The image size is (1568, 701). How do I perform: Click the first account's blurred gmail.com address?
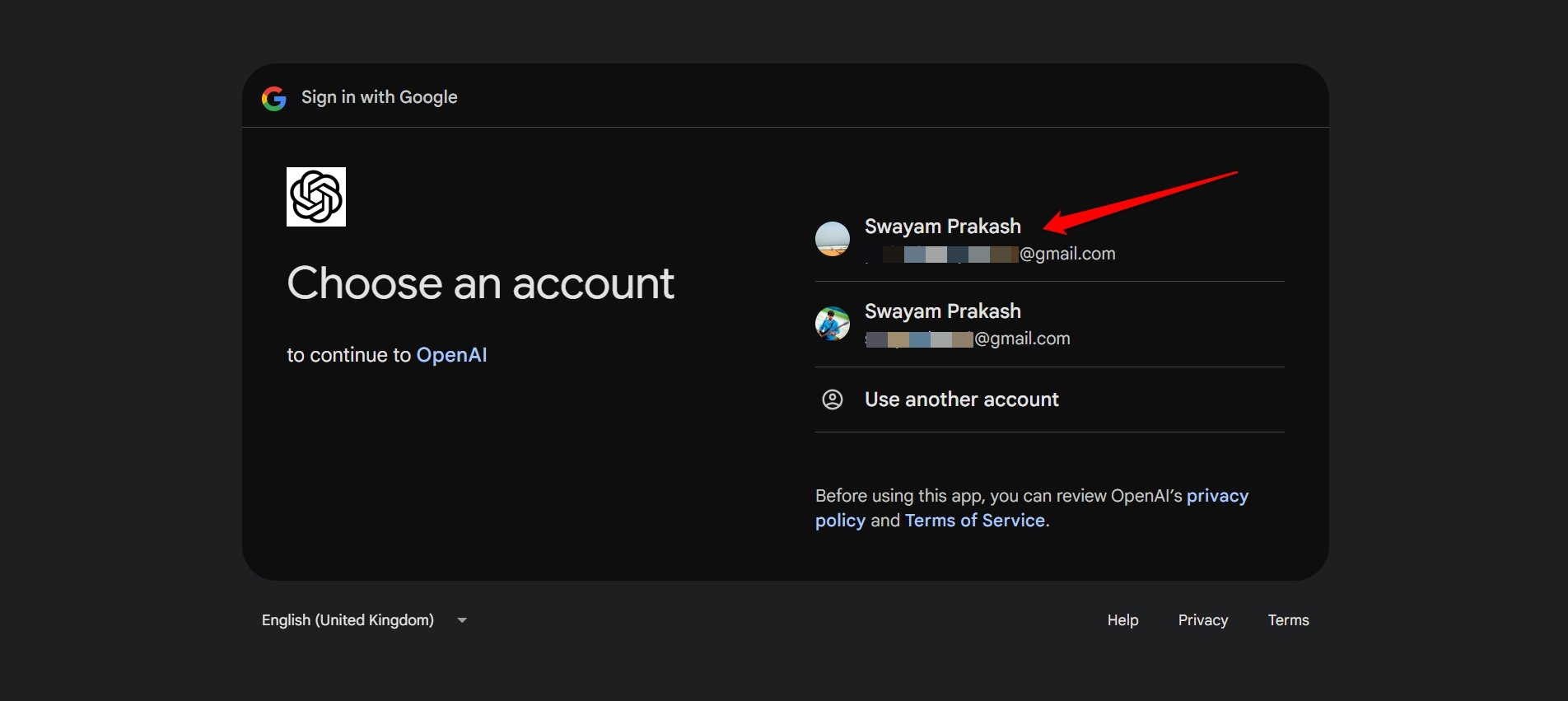(x=990, y=254)
